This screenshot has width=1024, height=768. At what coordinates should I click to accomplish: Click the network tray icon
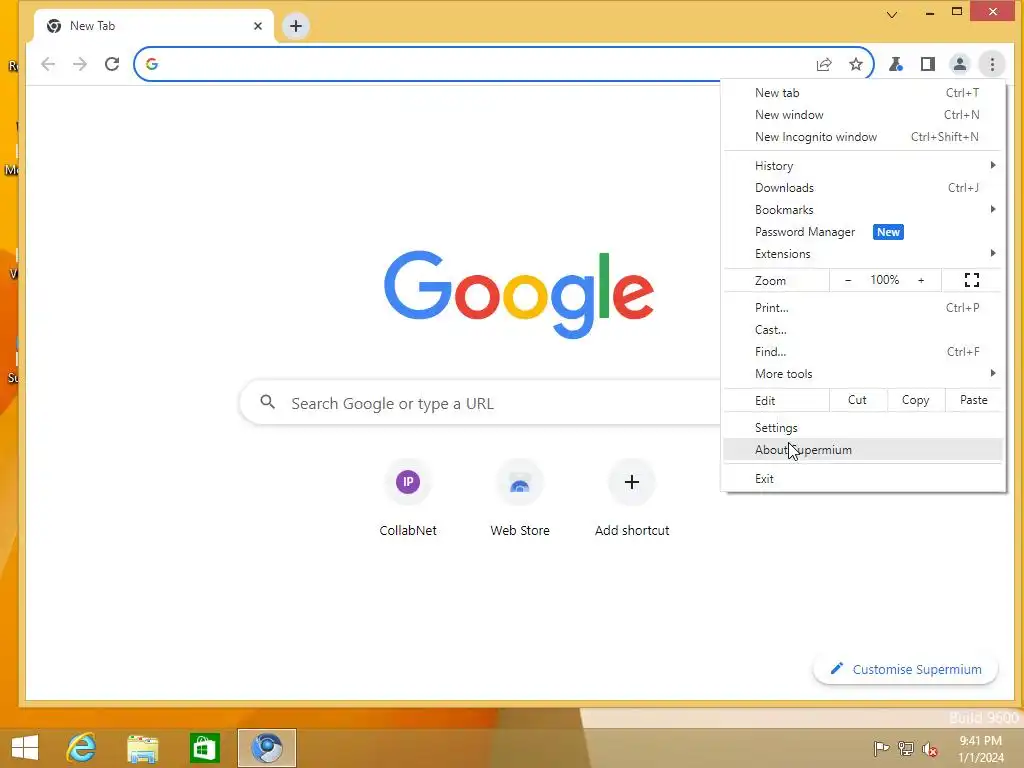(906, 748)
